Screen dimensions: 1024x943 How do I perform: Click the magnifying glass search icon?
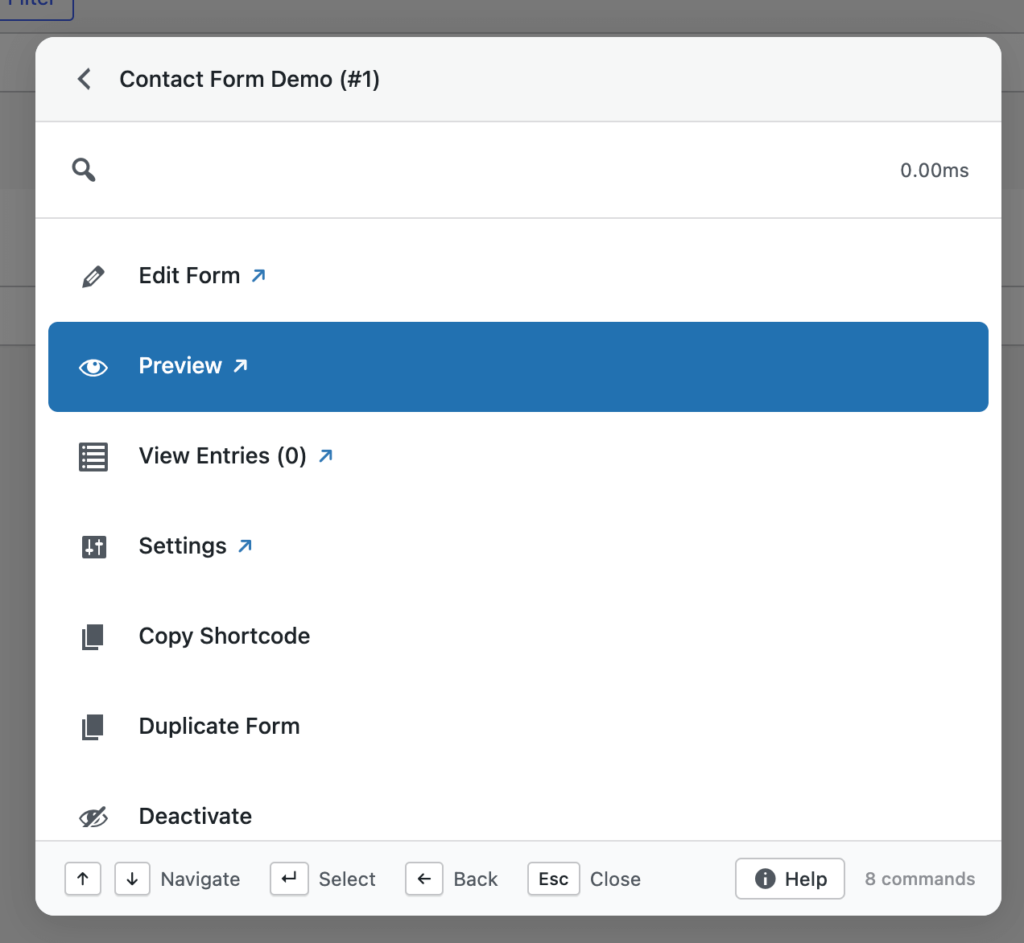point(84,170)
